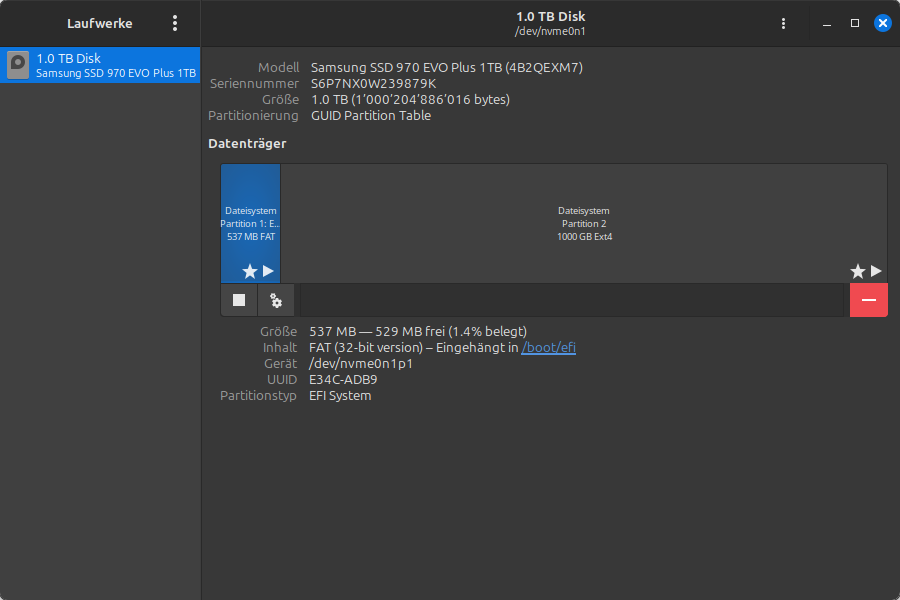Click the star icon on Partition 2
Screen dimensions: 900x600
coord(858,271)
